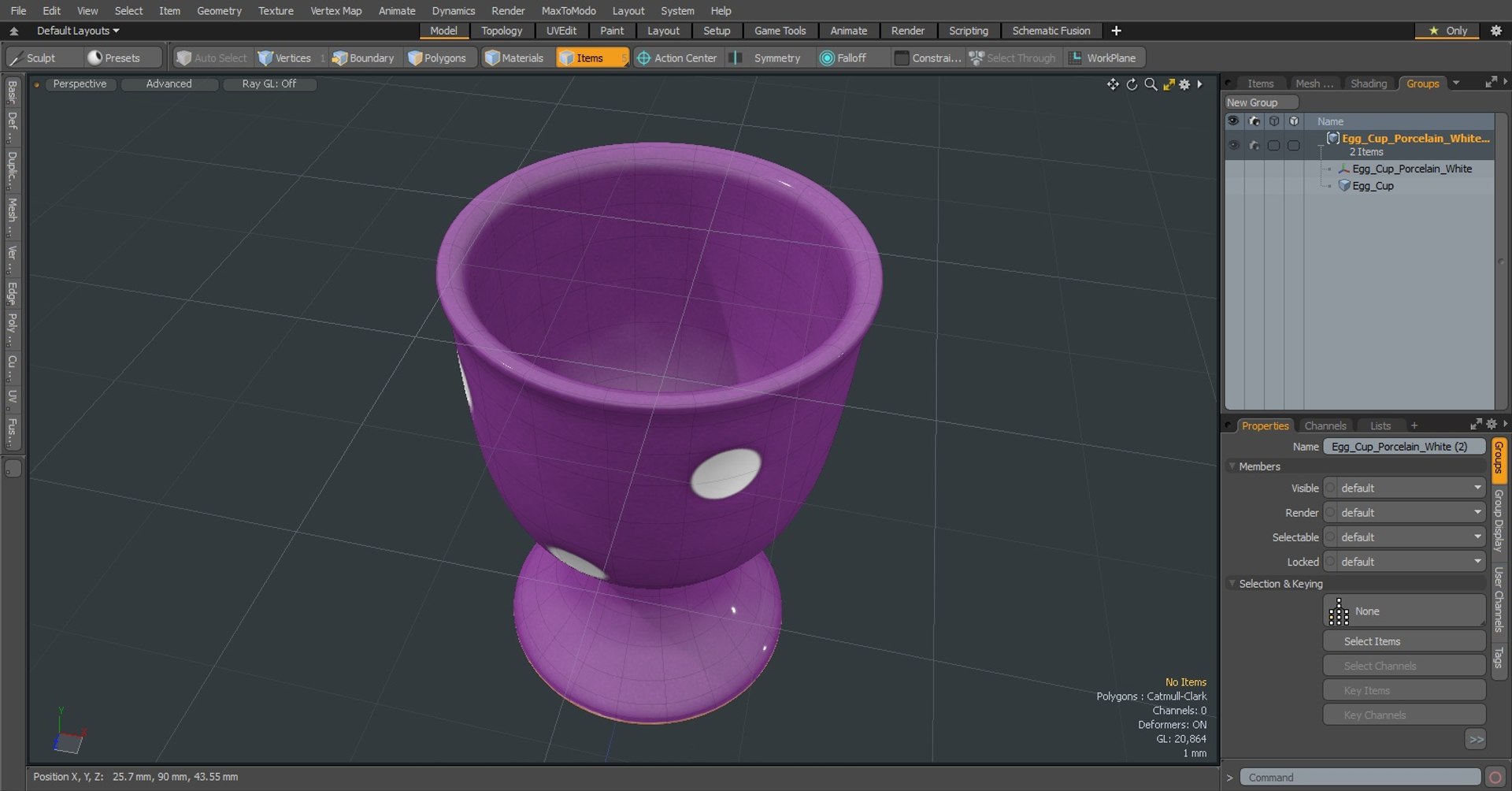Open the Geometry menu
1512x791 pixels.
tap(219, 10)
